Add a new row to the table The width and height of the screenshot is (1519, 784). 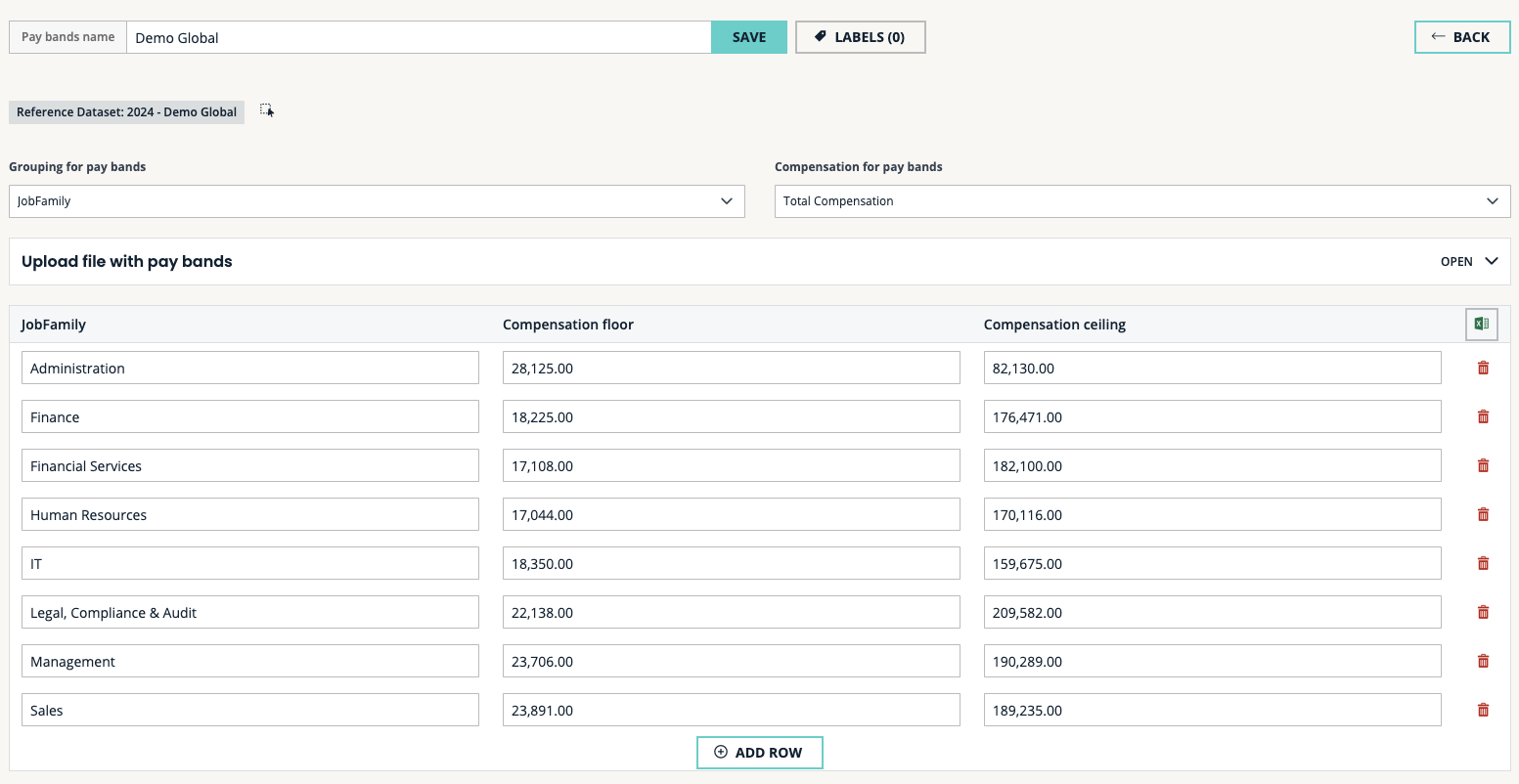click(759, 753)
